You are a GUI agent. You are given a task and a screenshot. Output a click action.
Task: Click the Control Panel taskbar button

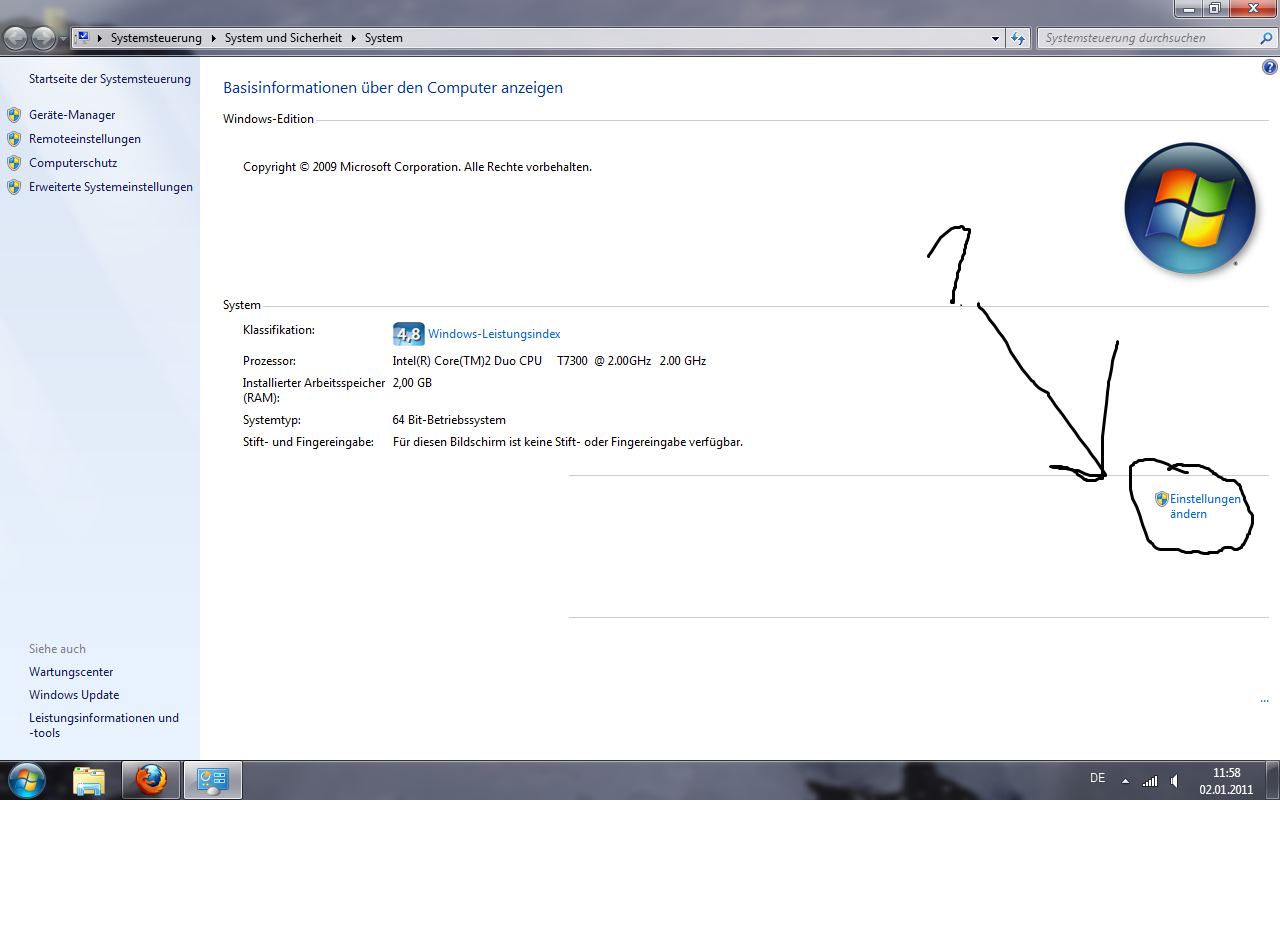(x=213, y=780)
